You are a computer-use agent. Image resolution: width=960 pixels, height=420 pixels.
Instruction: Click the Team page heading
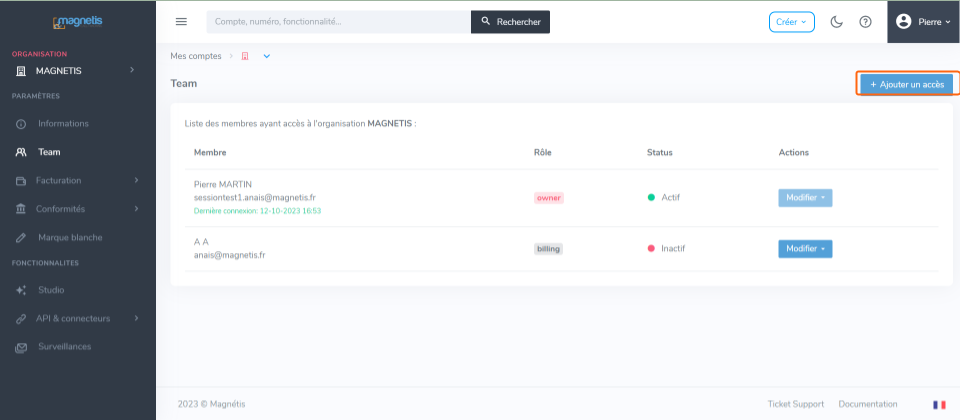[184, 83]
